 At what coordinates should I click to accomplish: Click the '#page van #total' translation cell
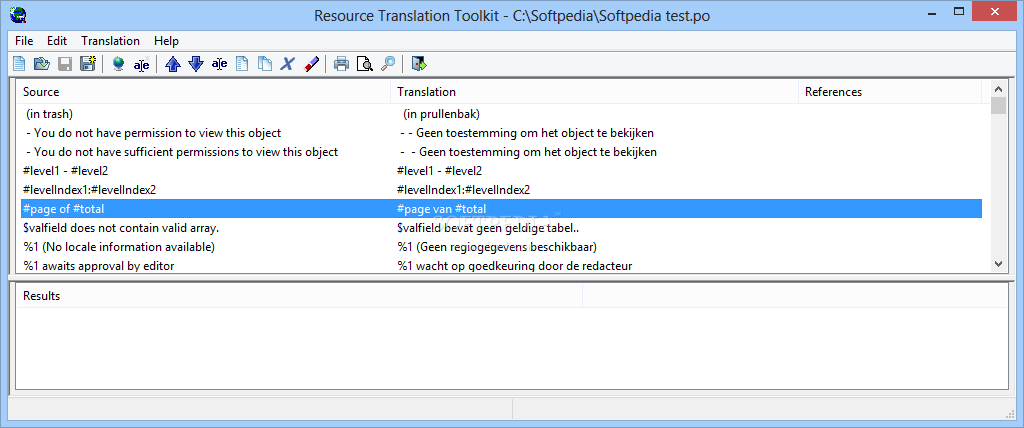[x=441, y=209]
